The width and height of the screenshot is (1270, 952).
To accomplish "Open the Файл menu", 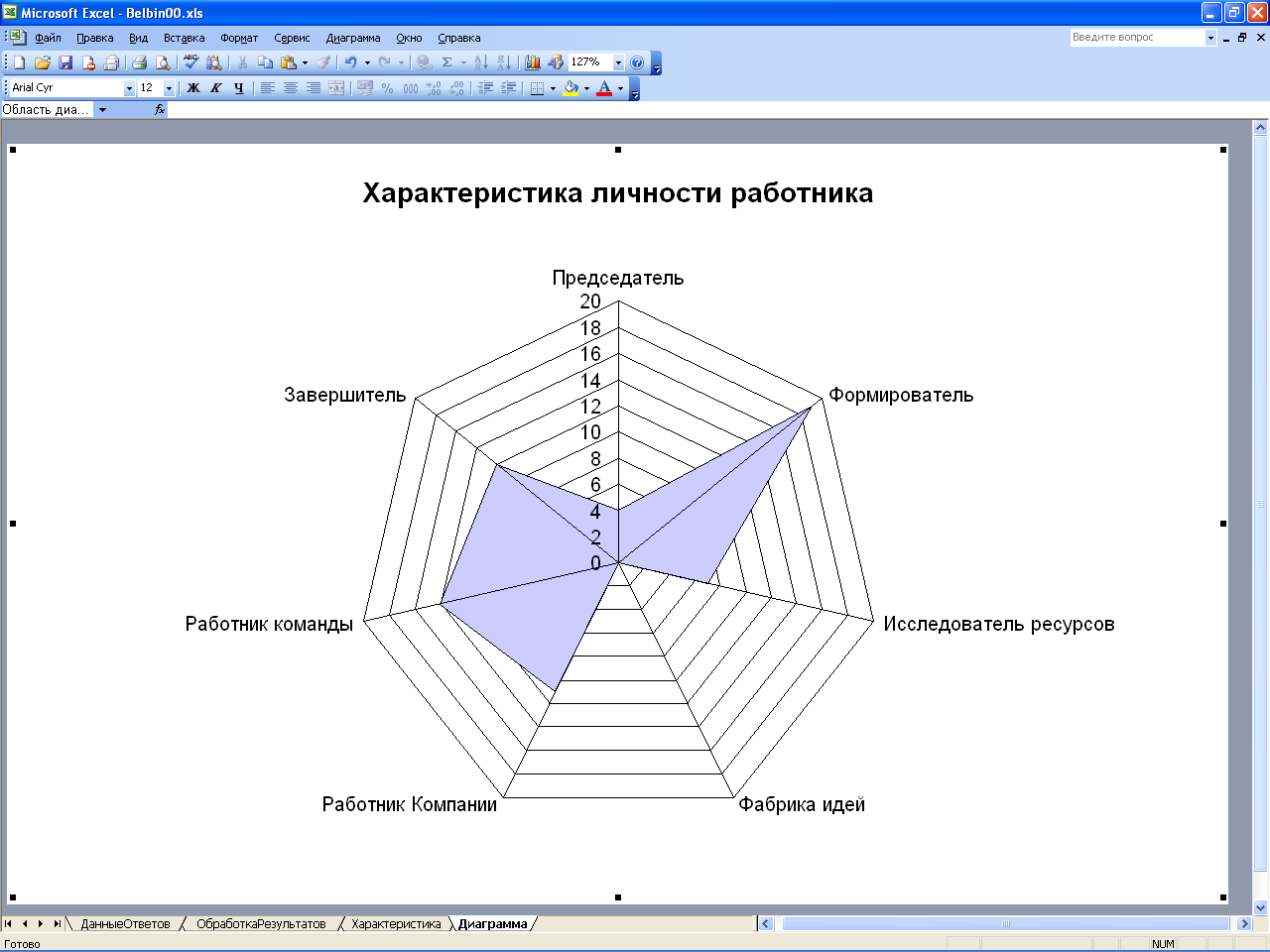I will [48, 38].
